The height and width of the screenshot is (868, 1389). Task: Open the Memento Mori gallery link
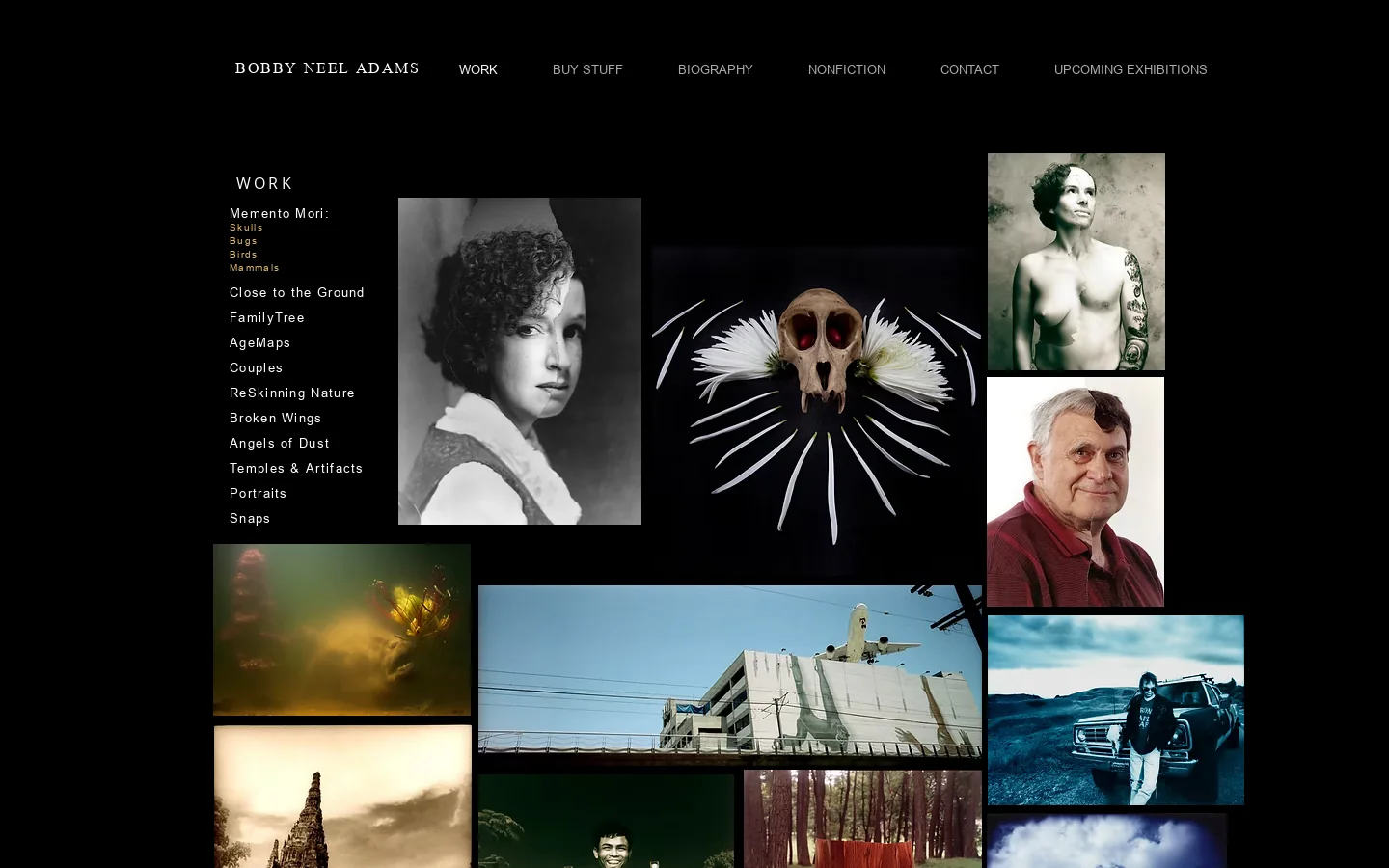(x=279, y=213)
